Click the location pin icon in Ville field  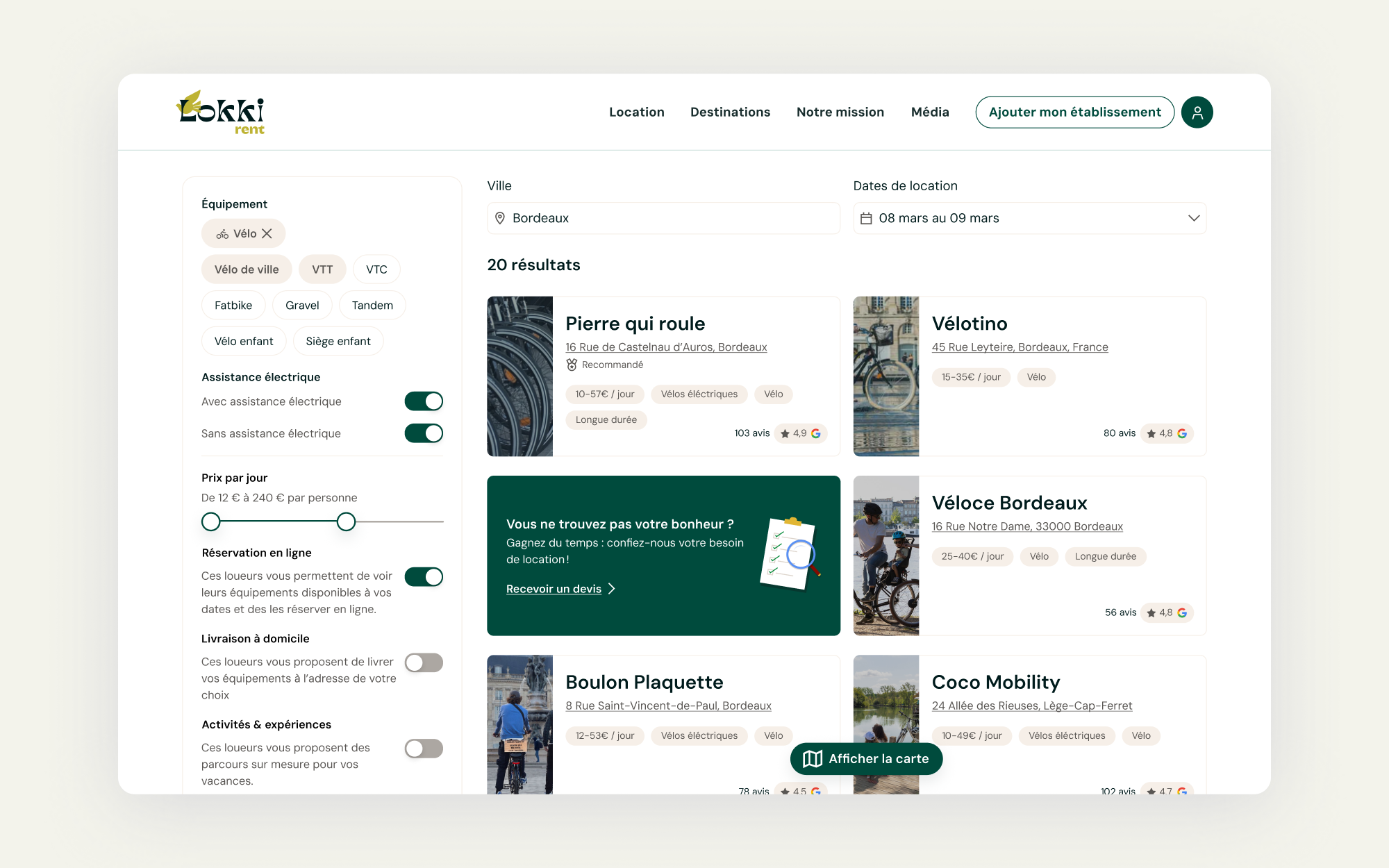coord(500,218)
